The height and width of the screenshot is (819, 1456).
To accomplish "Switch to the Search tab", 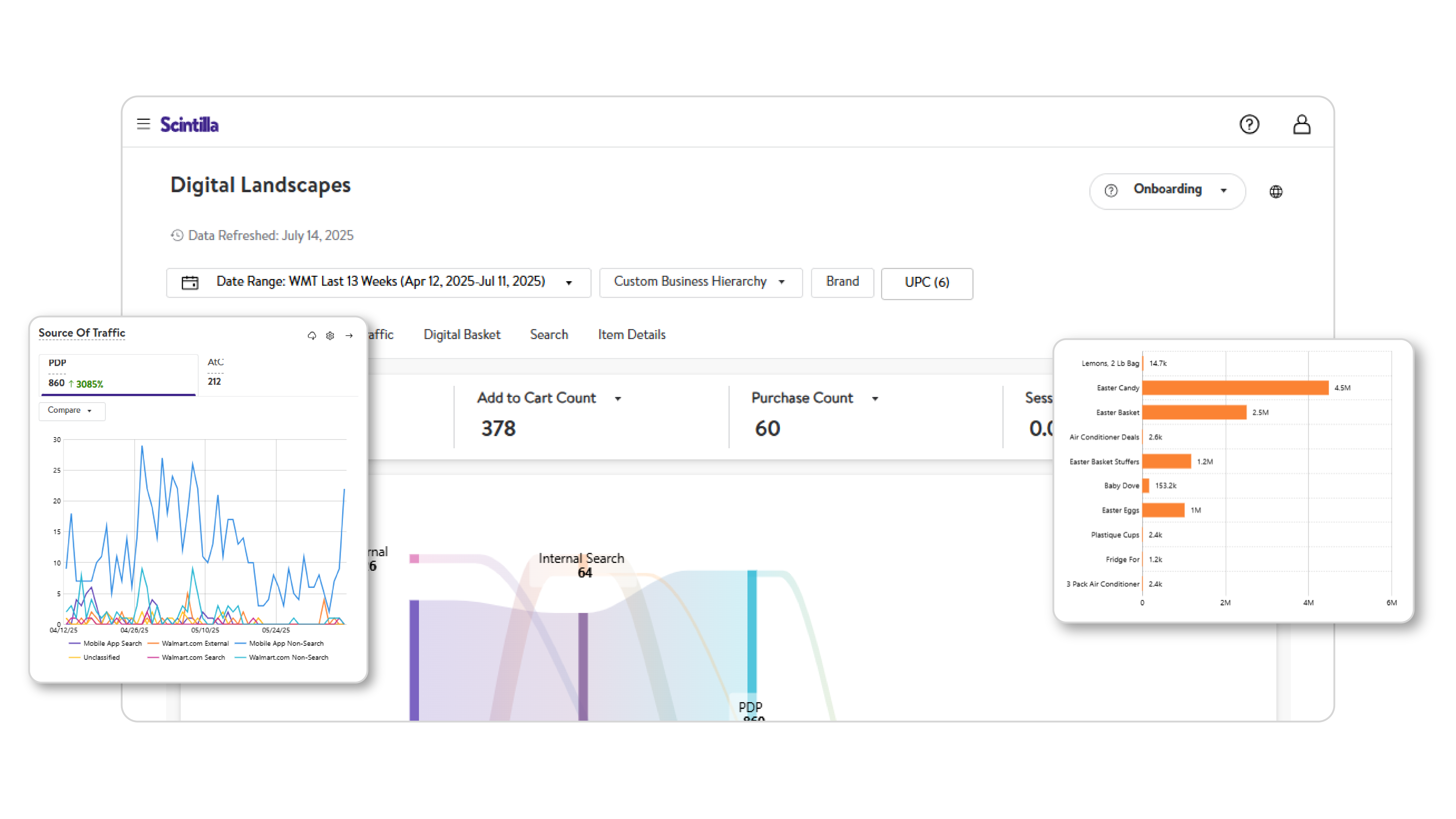I will (549, 335).
